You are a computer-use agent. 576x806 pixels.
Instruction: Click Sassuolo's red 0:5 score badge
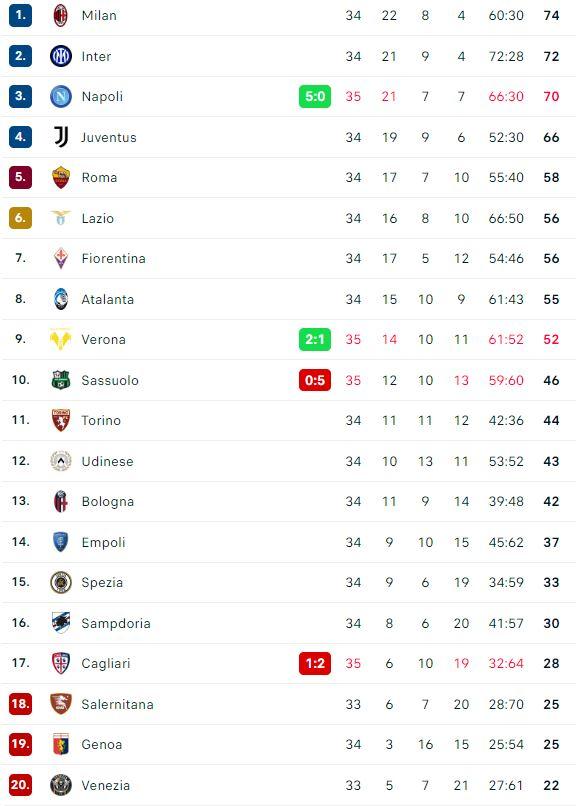[x=315, y=380]
